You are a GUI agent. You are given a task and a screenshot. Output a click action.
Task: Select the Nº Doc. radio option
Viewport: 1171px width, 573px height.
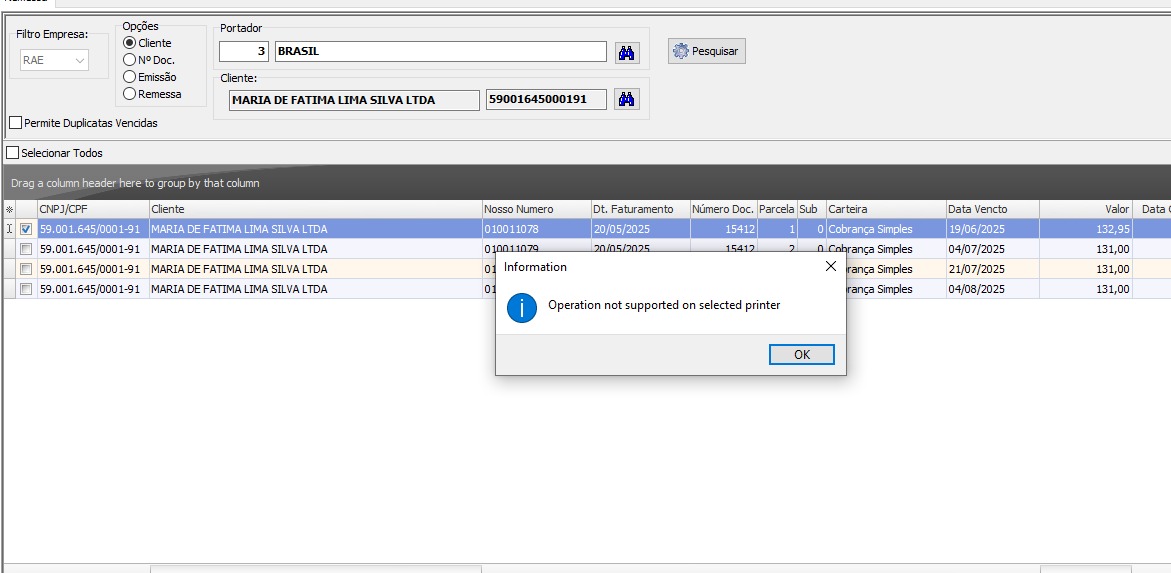130,60
